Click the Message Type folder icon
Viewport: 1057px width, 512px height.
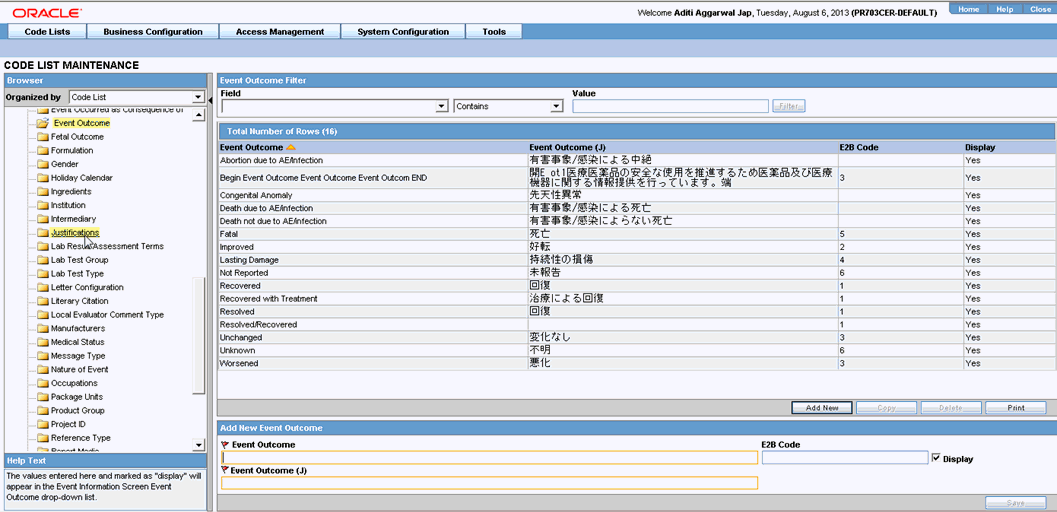point(42,356)
